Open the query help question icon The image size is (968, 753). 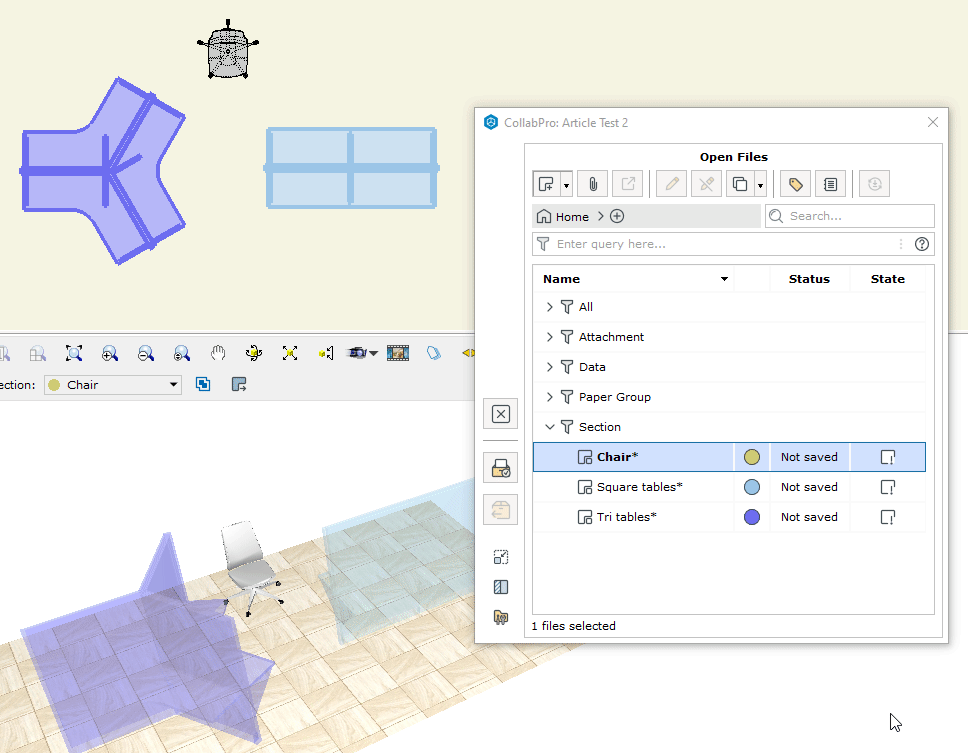tap(922, 244)
